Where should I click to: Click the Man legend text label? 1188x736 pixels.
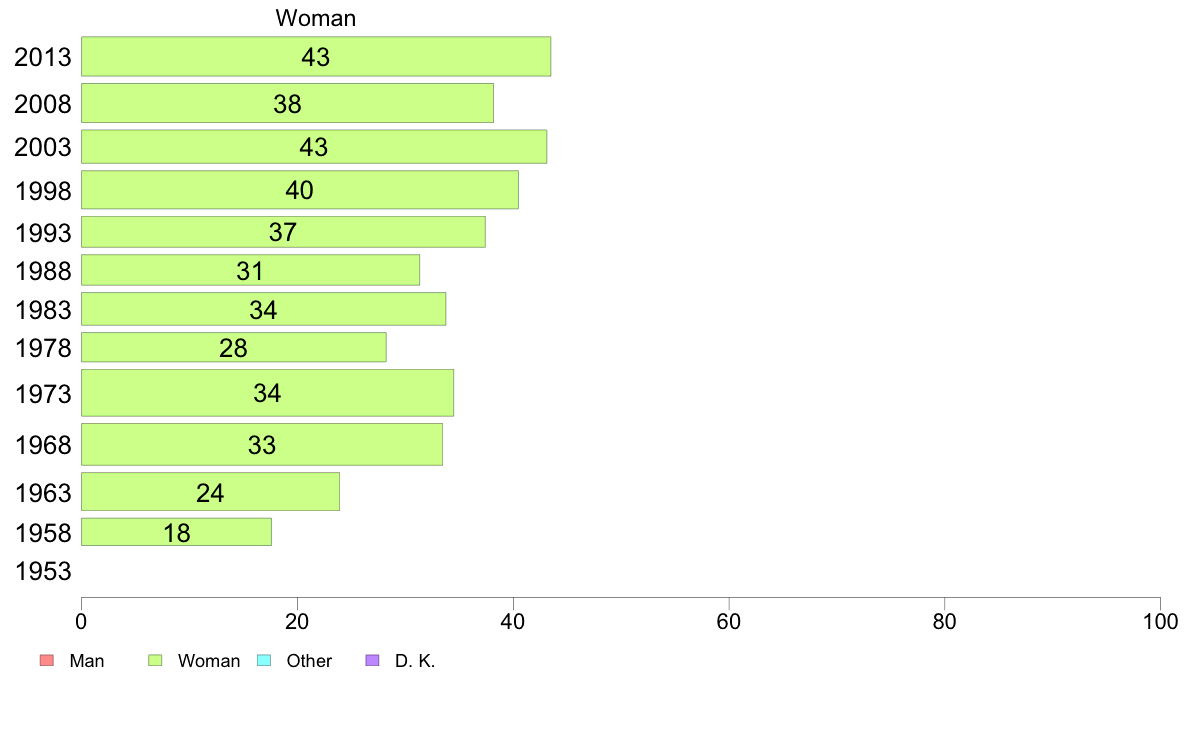click(x=86, y=661)
